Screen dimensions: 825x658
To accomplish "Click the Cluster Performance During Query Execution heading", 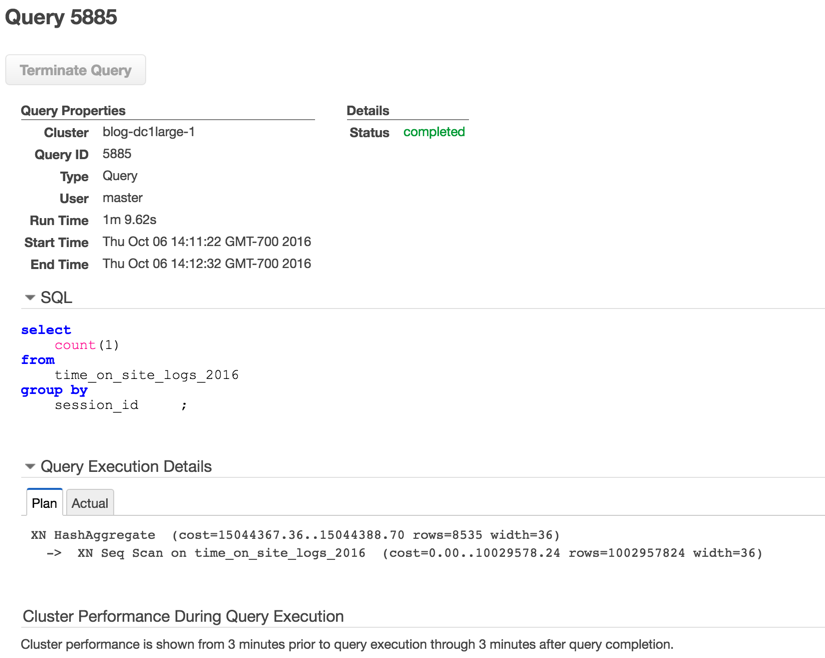I will coord(183,616).
